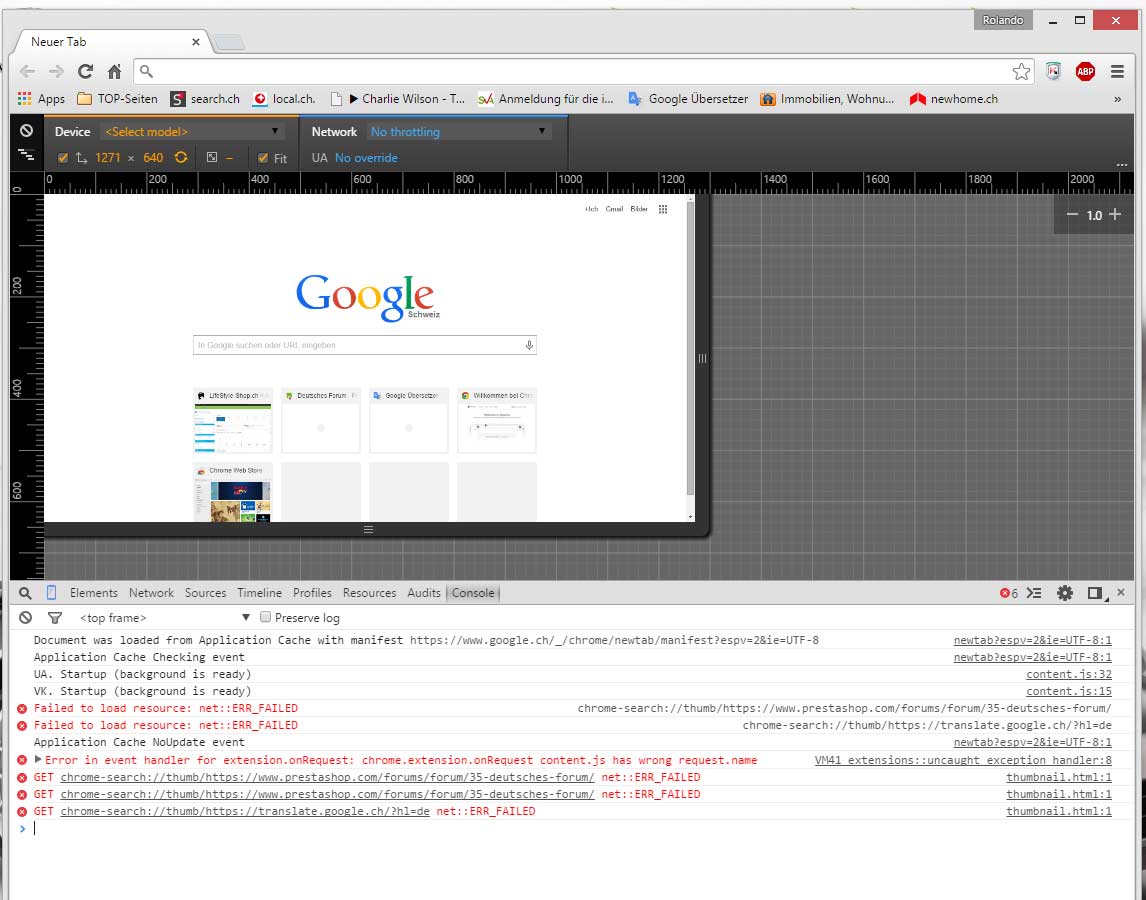
Task: Zoom out with the minus button
Action: (1072, 214)
